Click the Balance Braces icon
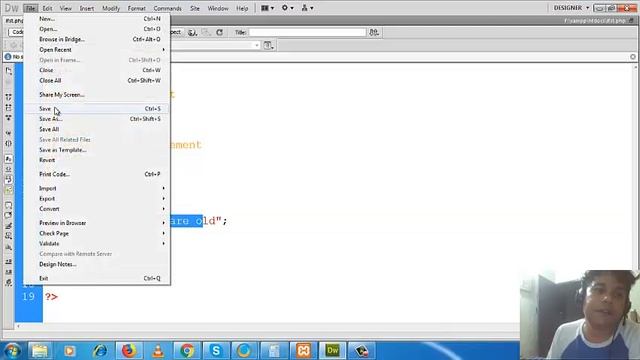 (9, 143)
